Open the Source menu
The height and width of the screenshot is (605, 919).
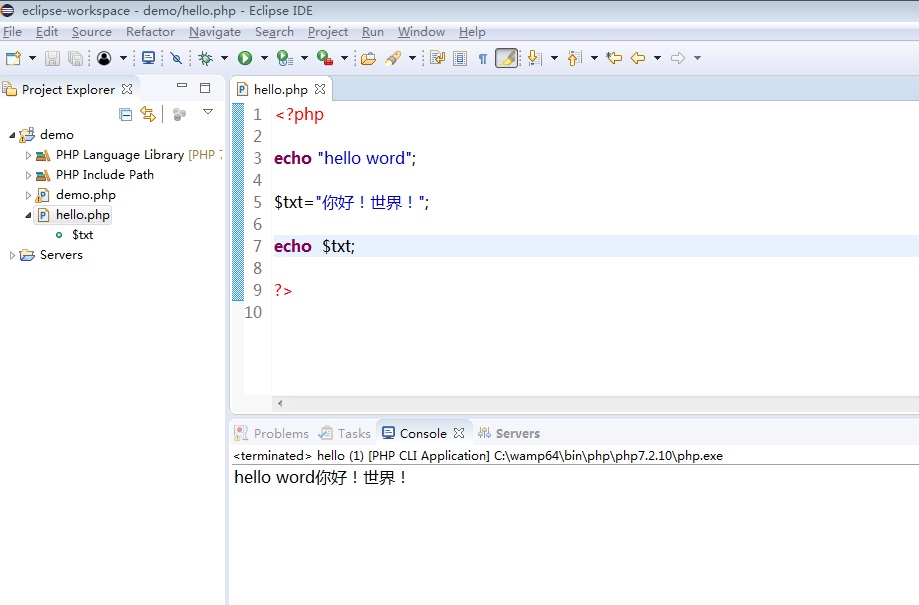[x=91, y=32]
